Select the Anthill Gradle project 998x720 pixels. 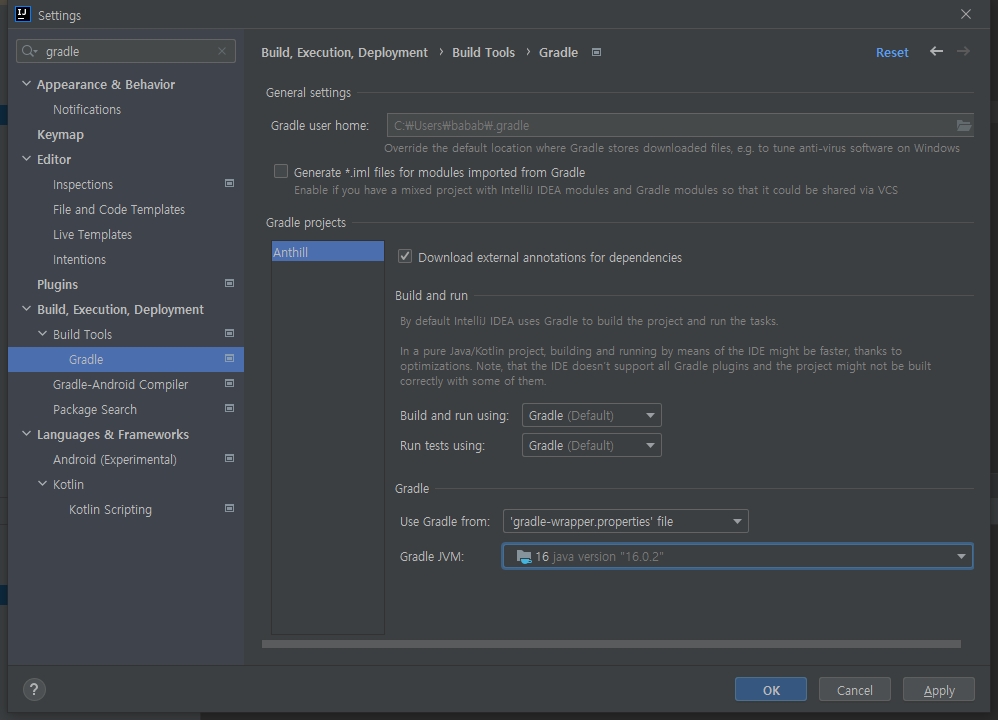coord(328,251)
